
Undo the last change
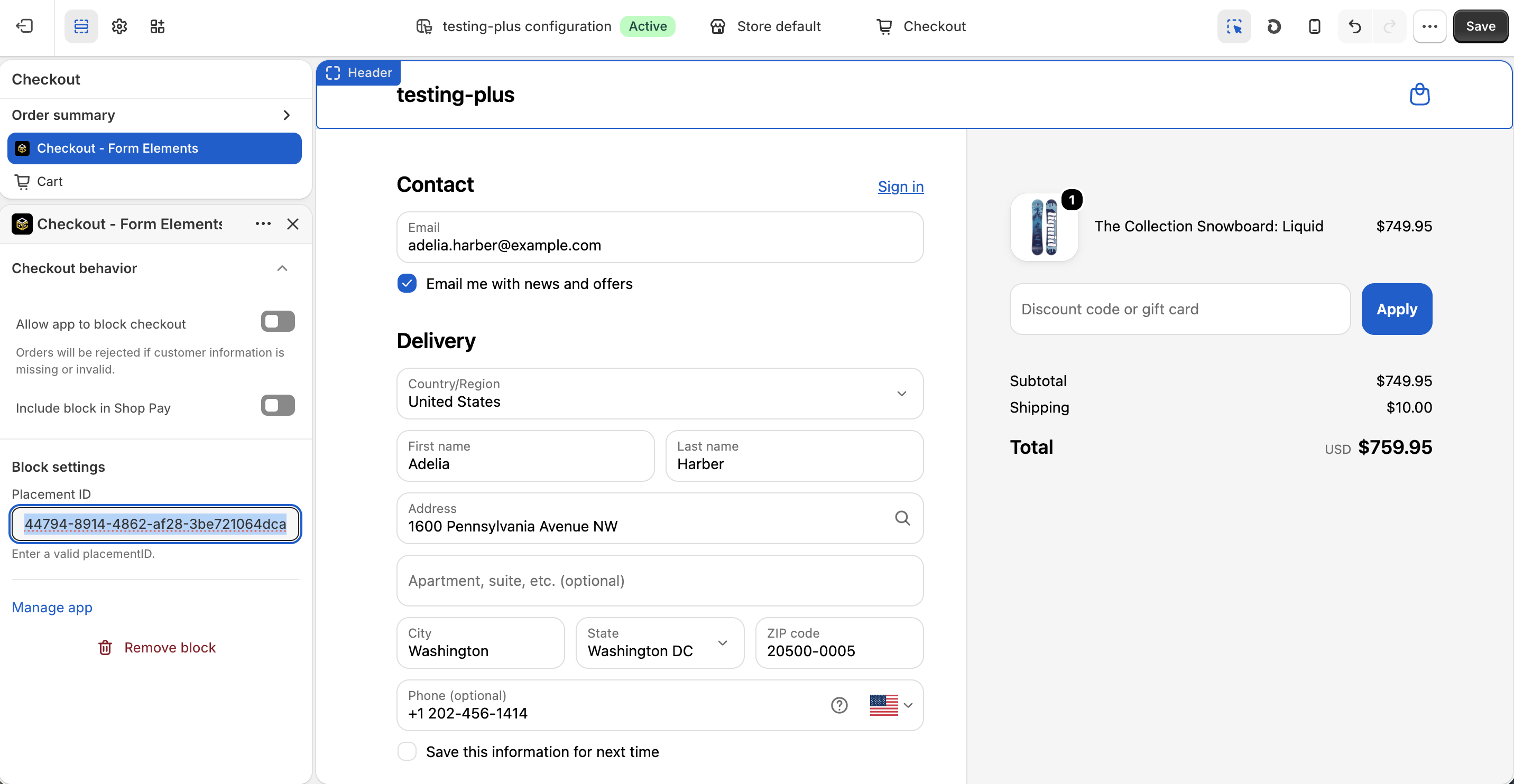(1355, 26)
